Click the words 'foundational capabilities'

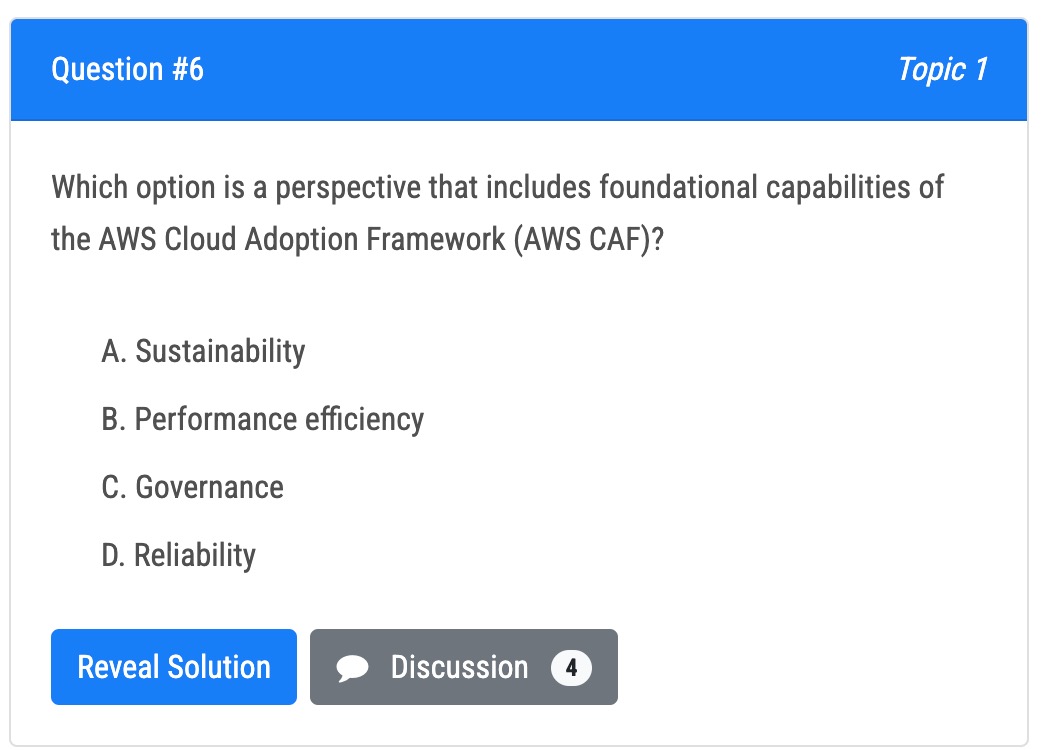[x=756, y=188]
